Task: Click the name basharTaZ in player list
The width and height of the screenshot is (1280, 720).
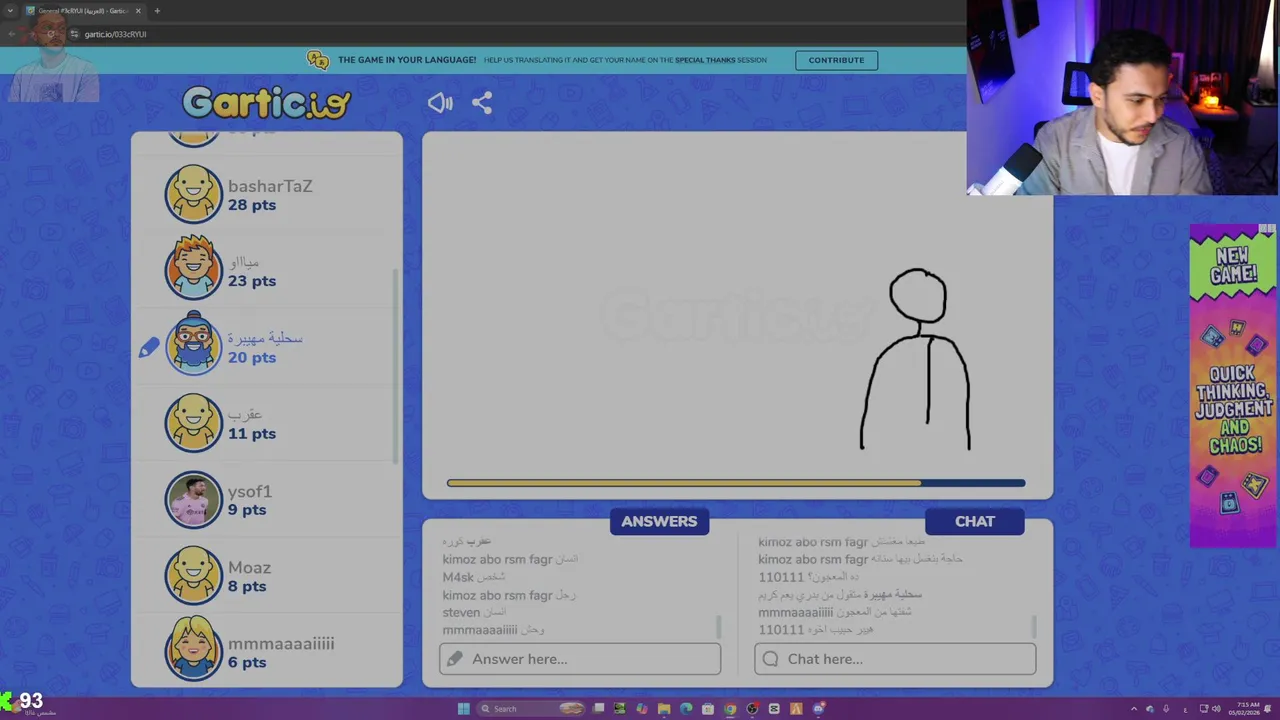Action: click(x=270, y=186)
